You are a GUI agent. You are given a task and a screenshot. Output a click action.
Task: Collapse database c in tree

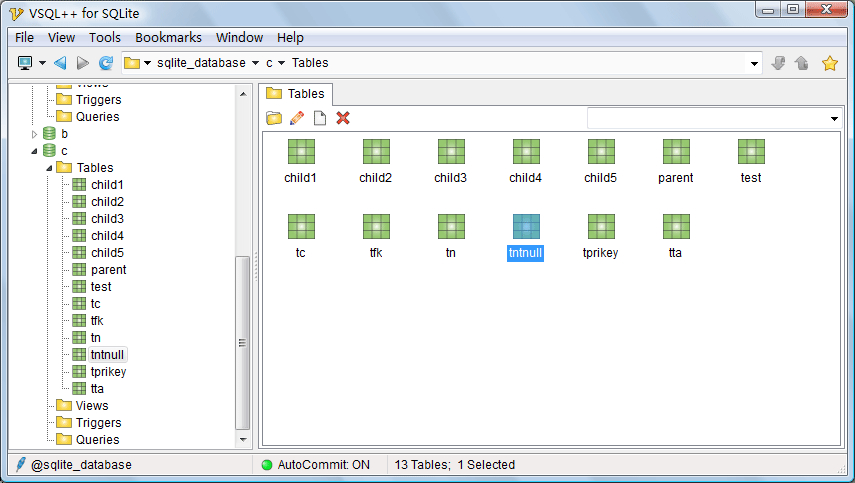(x=34, y=151)
